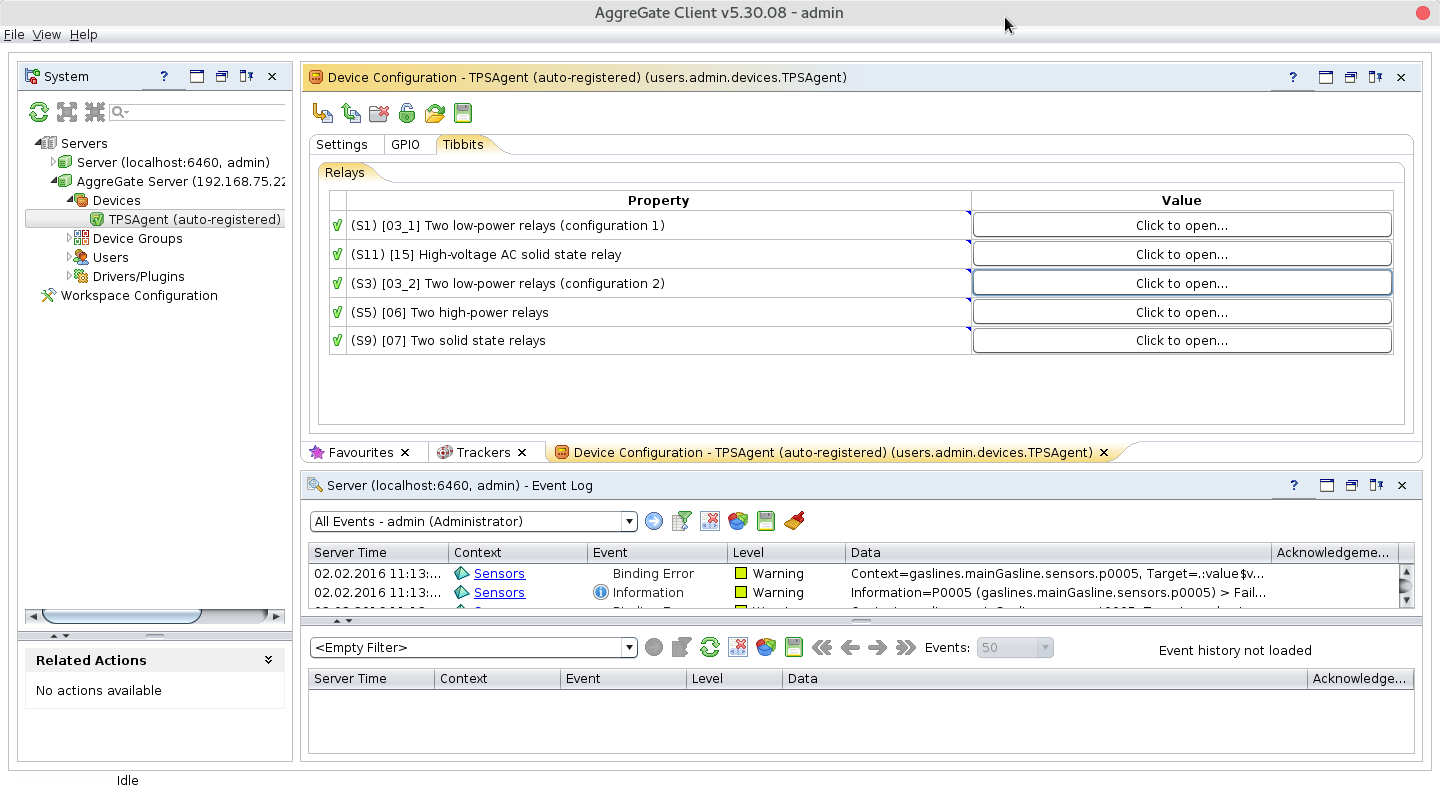1440x789 pixels.
Task: Click the save icon in event history toolbar
Action: point(794,647)
